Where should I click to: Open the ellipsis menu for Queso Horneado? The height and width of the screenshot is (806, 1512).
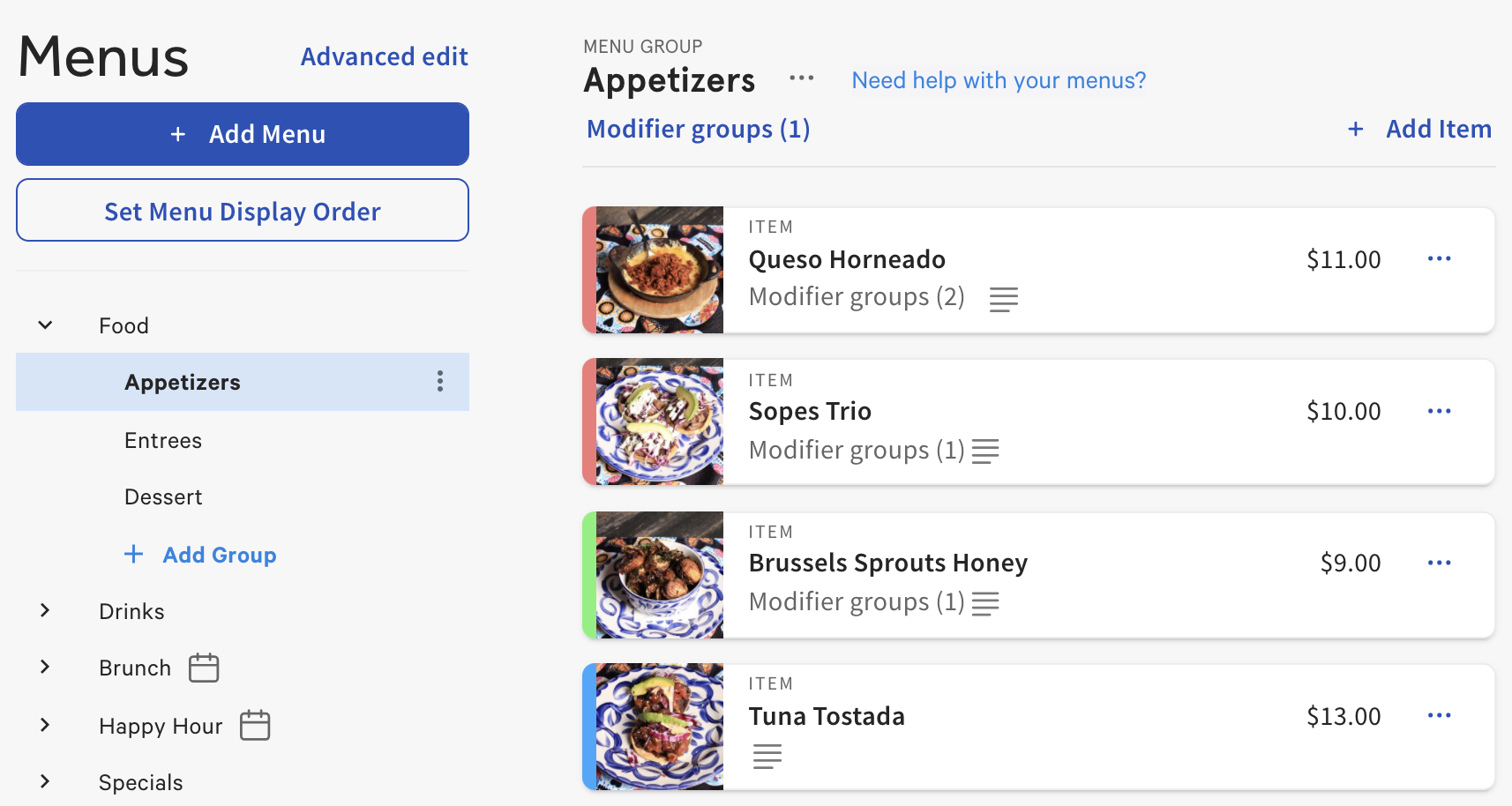pyautogui.click(x=1439, y=258)
